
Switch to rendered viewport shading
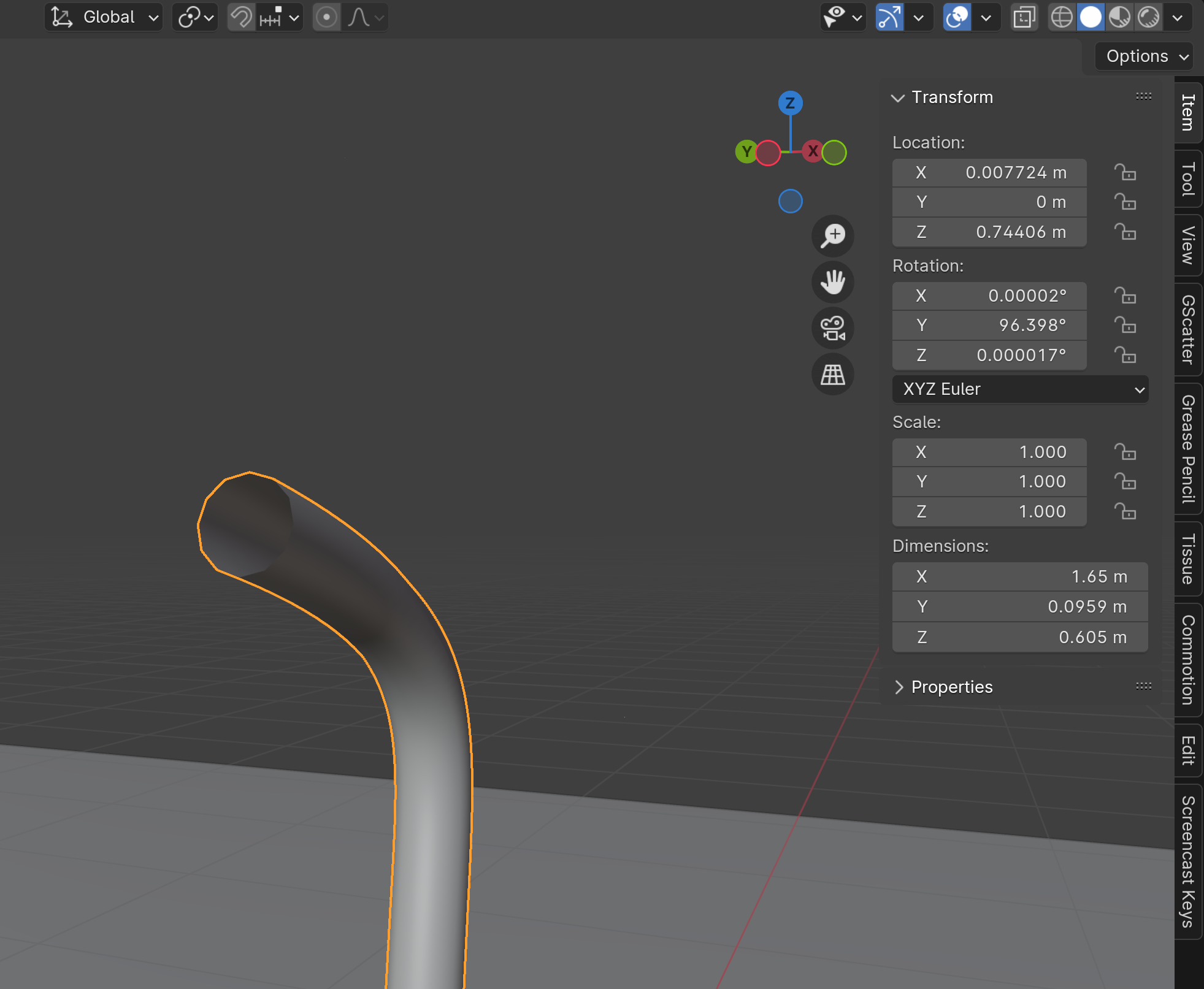1149,17
